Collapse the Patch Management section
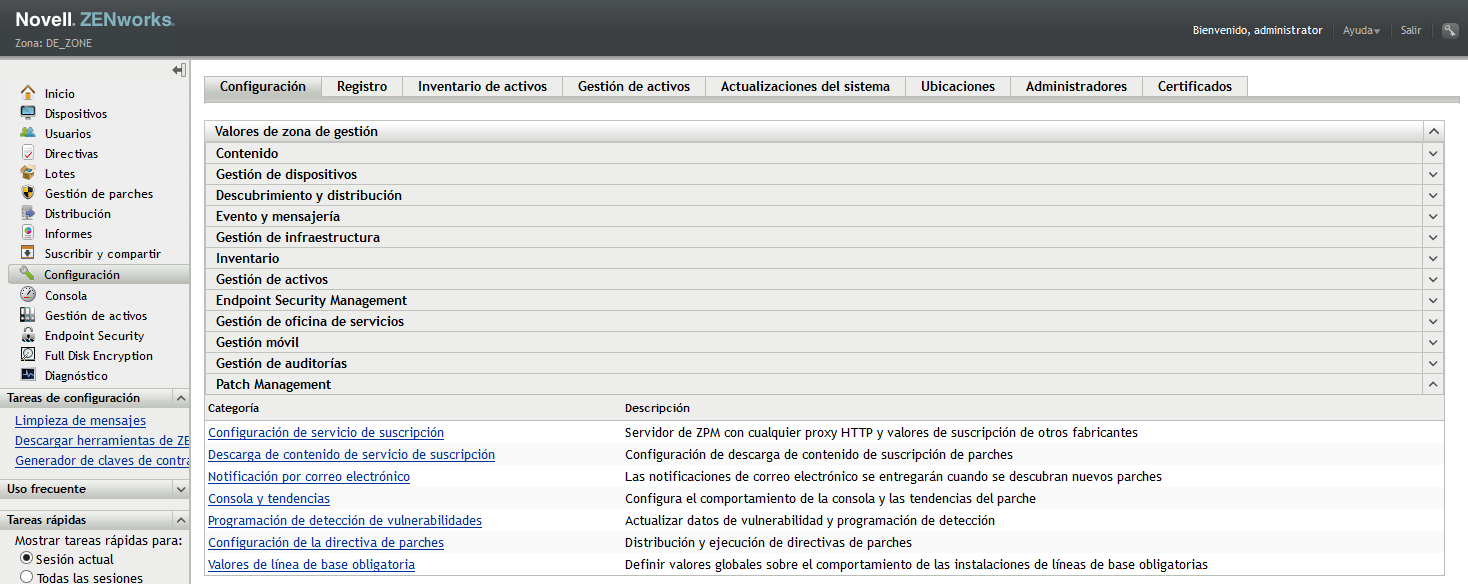The width and height of the screenshot is (1468, 584). tap(1433, 384)
